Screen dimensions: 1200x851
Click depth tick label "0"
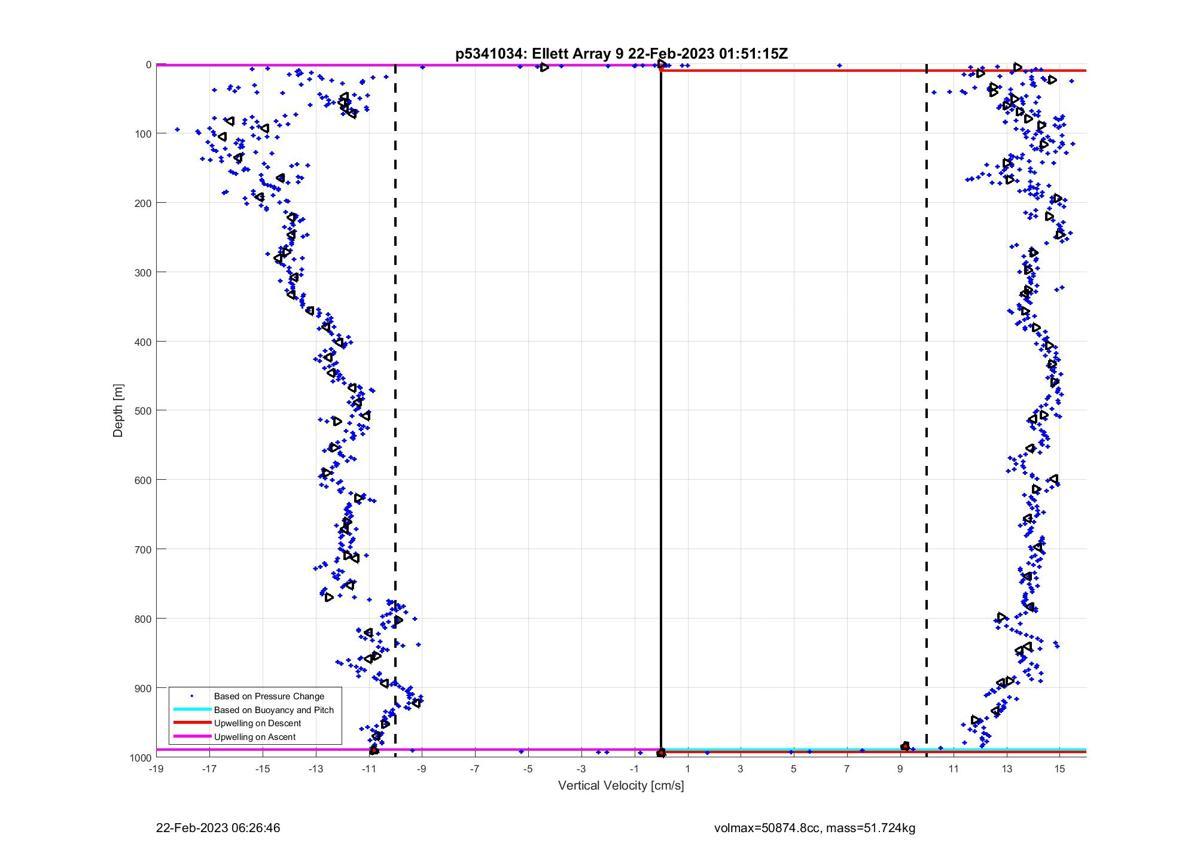[x=148, y=65]
